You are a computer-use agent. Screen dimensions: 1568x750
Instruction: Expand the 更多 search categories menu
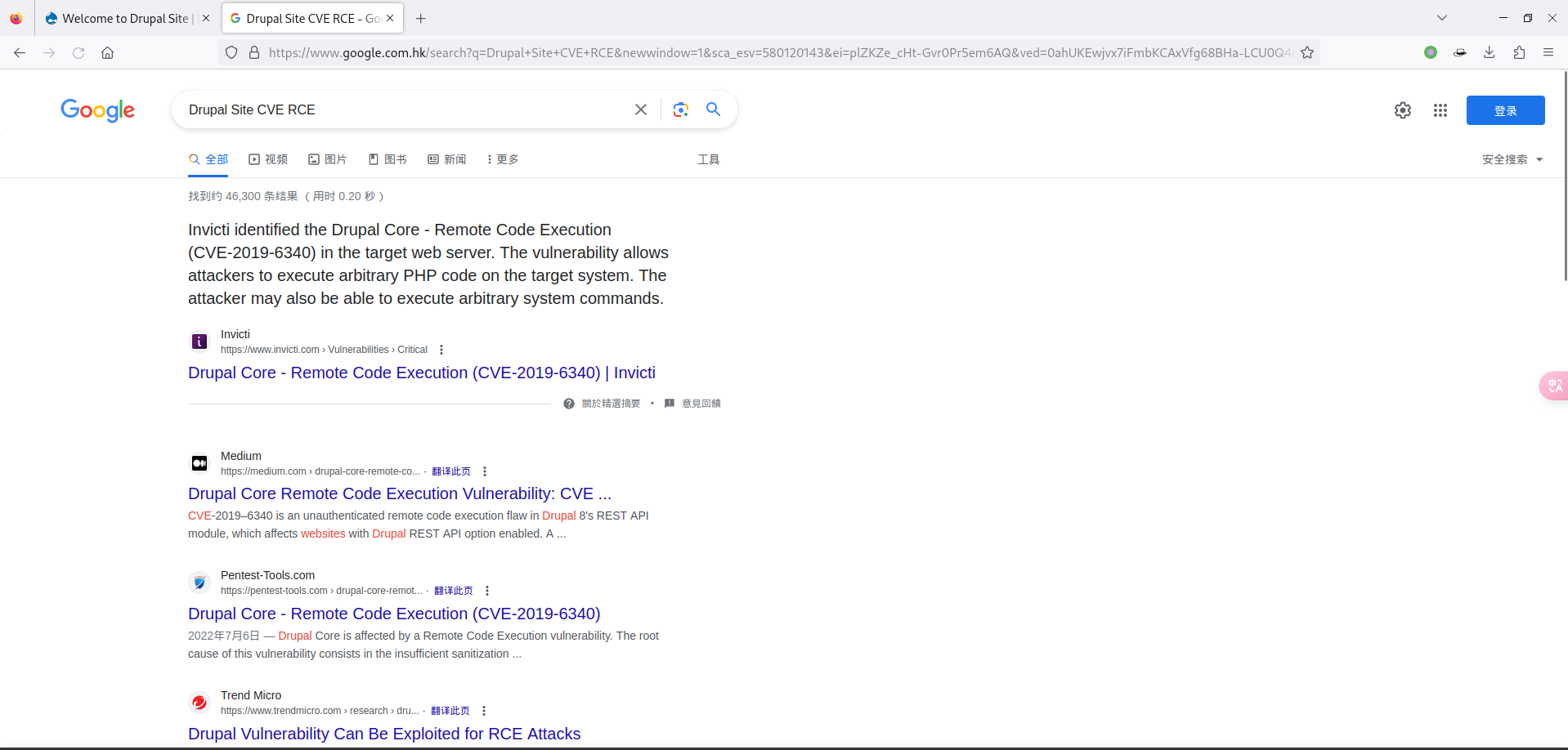tap(503, 159)
